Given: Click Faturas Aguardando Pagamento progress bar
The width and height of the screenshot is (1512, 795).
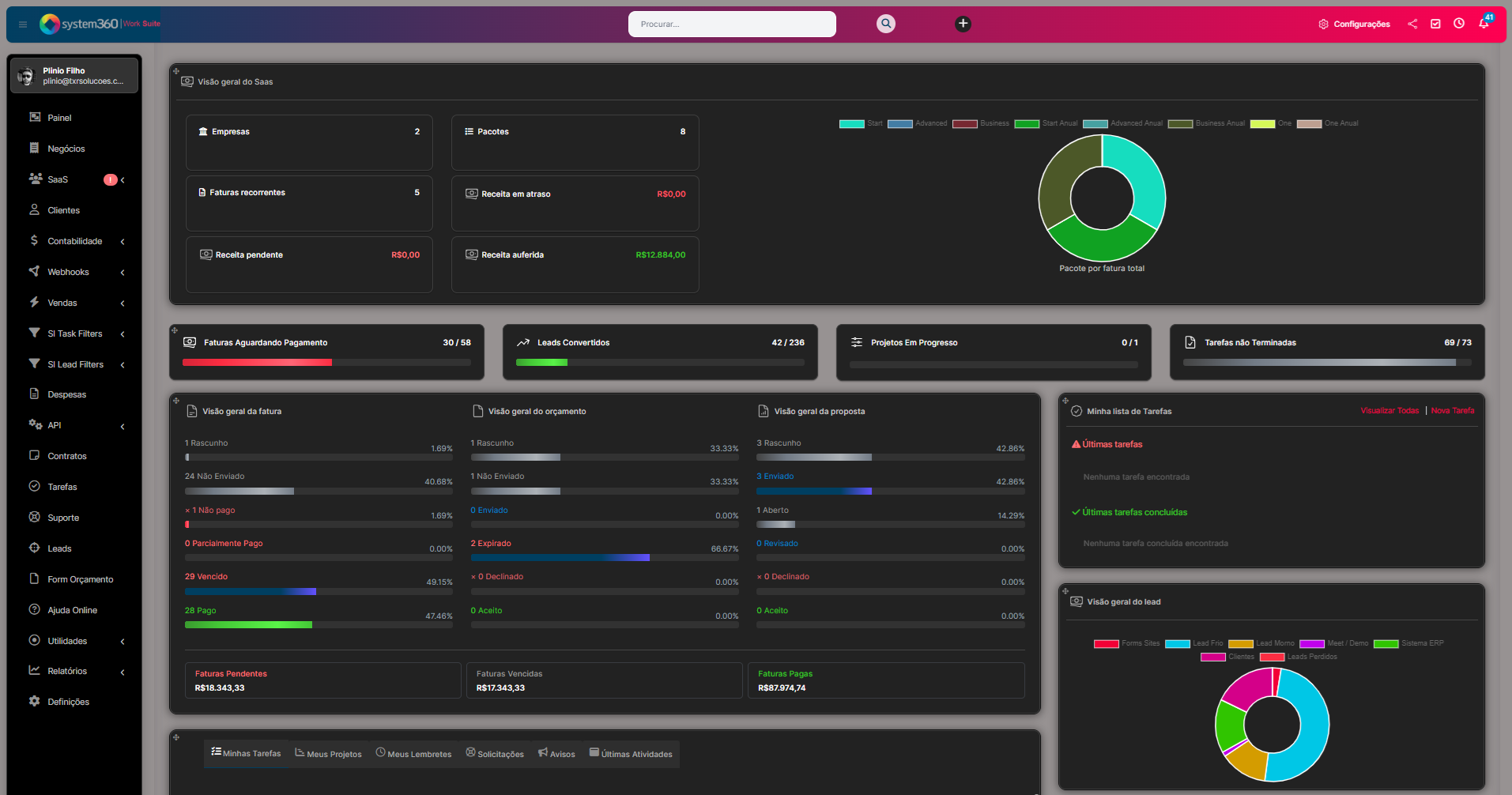Looking at the screenshot, I should pos(326,363).
